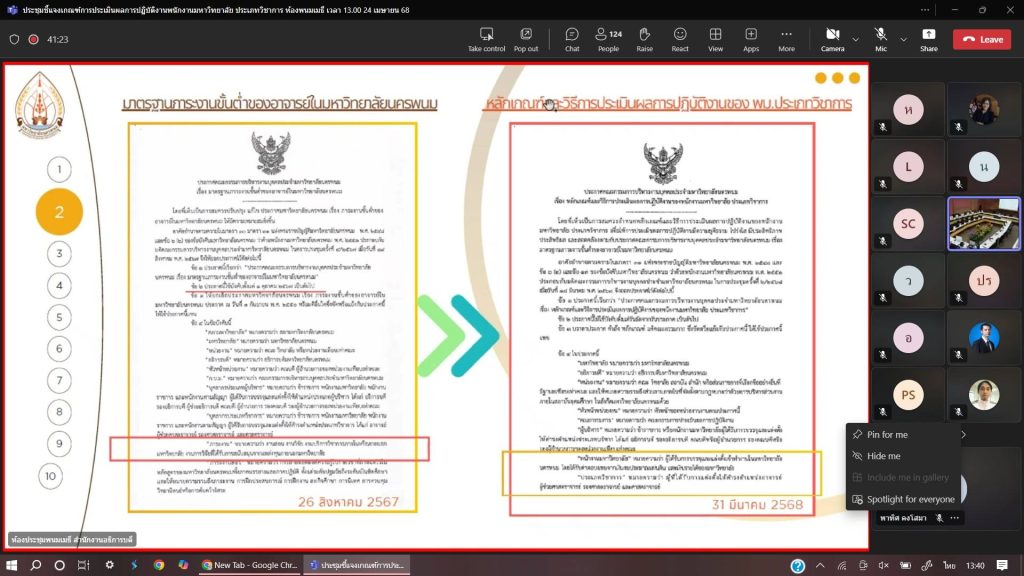Select the participant tile with initial ท
This screenshot has width=1024, height=576.
[908, 110]
